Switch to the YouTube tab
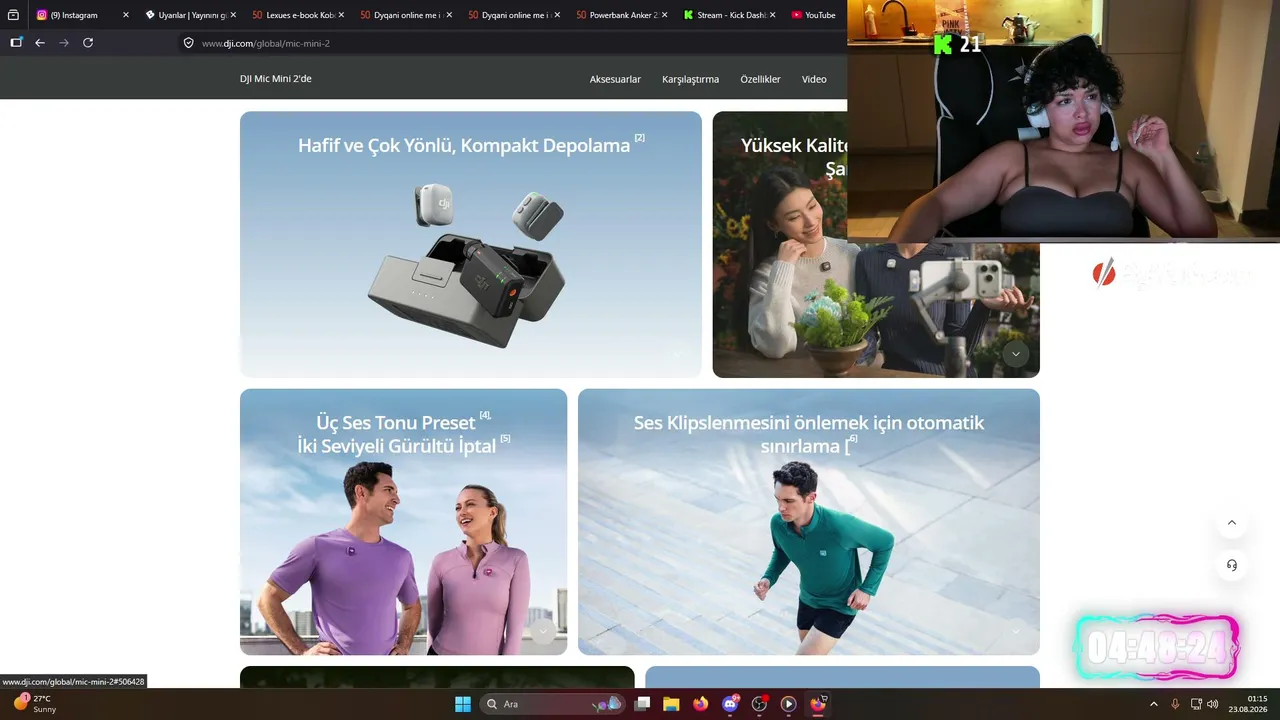 [x=815, y=15]
